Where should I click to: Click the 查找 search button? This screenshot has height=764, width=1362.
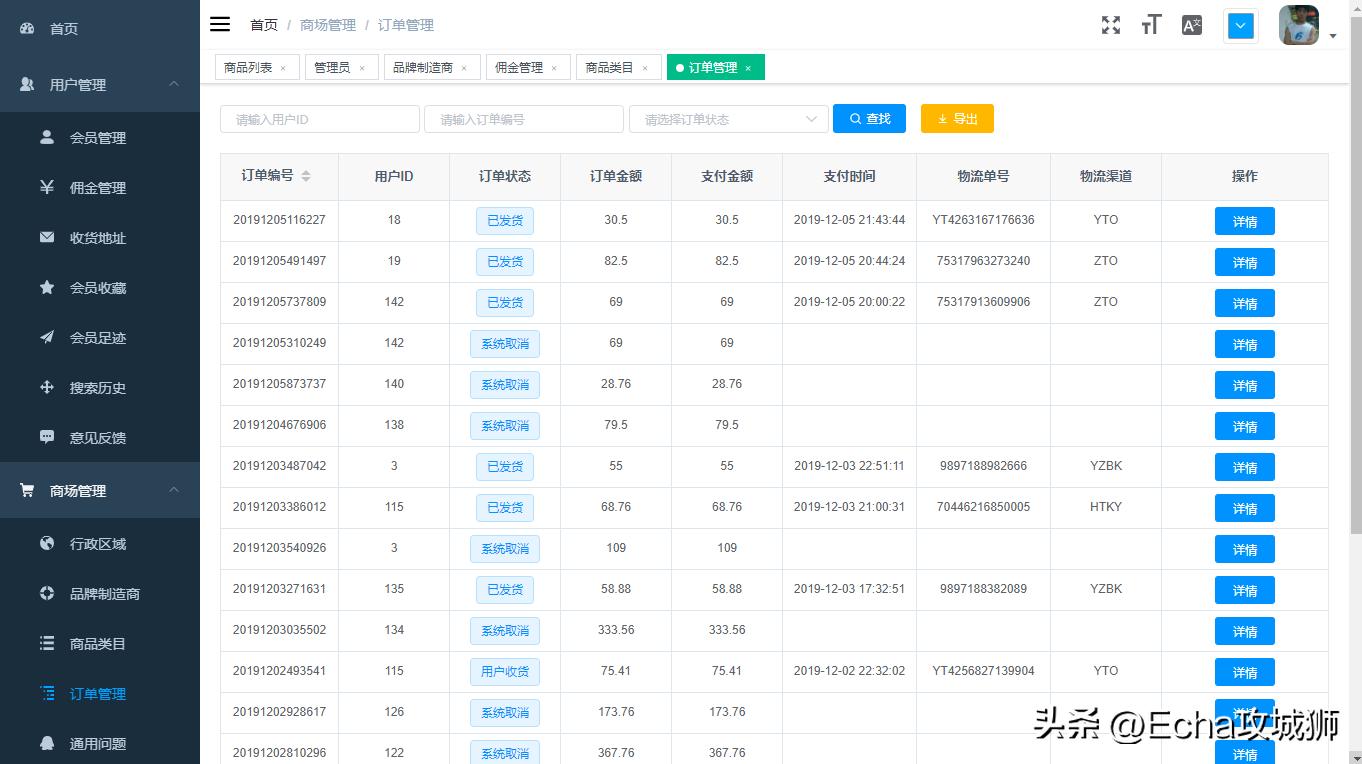[x=869, y=119]
